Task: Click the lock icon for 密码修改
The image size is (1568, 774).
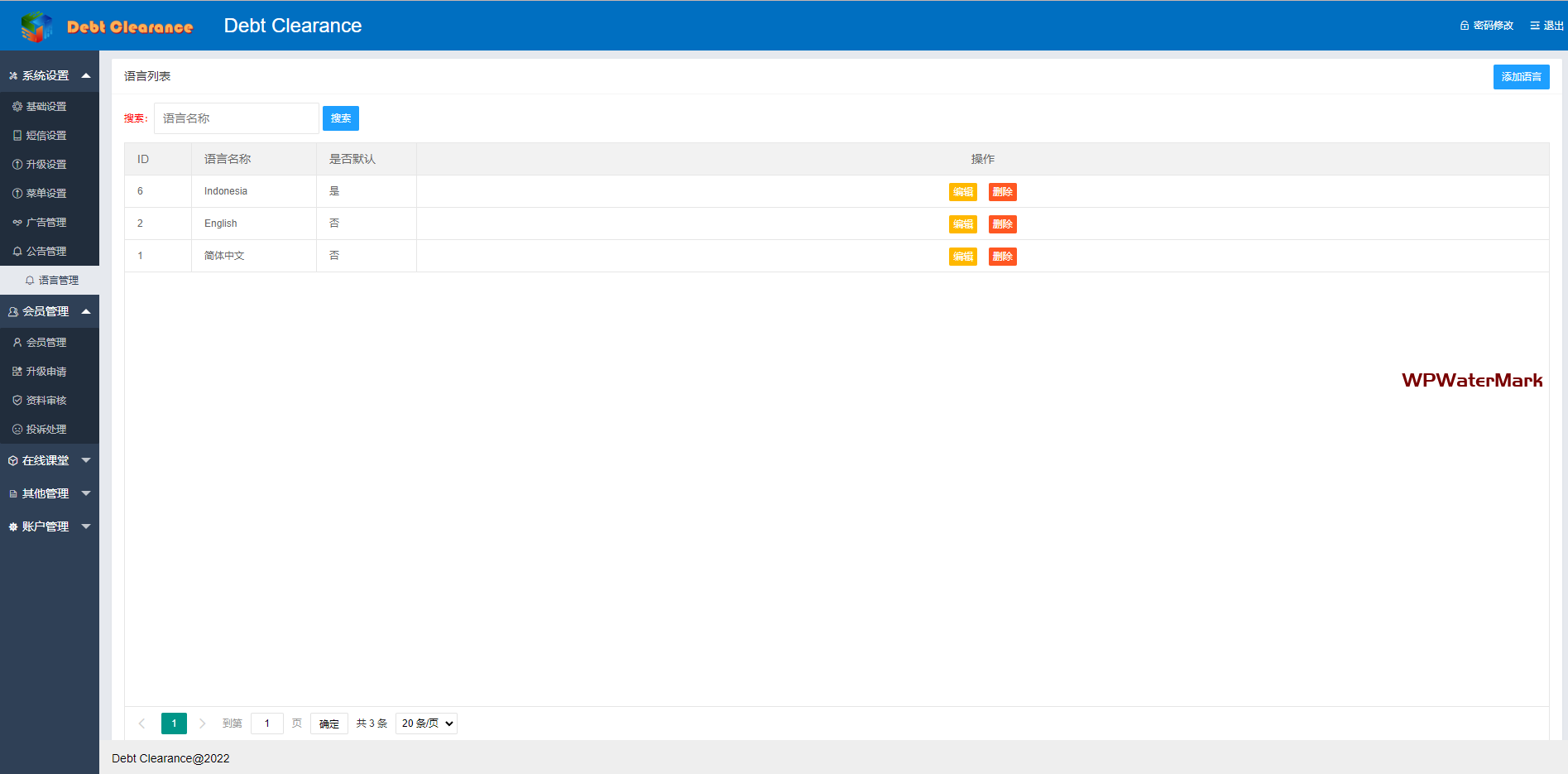Action: (x=1465, y=26)
